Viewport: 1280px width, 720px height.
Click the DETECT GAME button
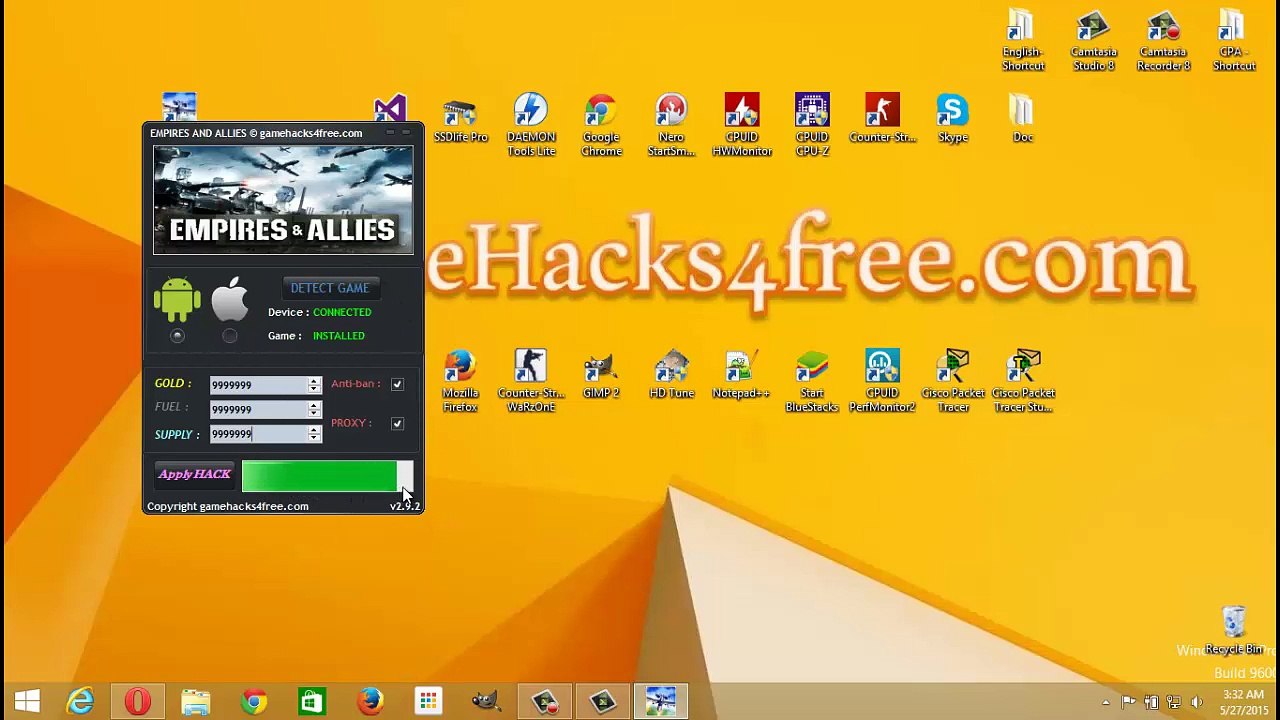coord(330,288)
